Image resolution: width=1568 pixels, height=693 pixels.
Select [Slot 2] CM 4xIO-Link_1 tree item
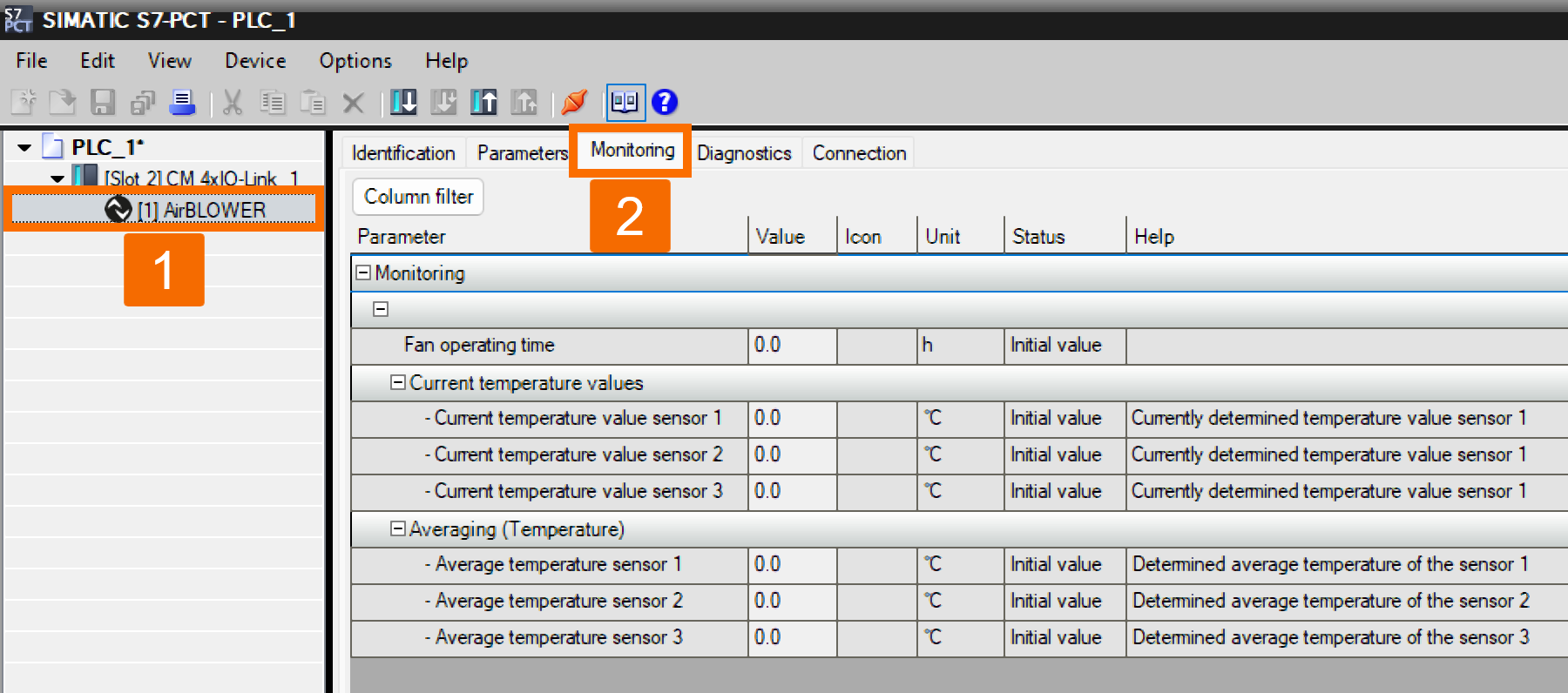[201, 178]
